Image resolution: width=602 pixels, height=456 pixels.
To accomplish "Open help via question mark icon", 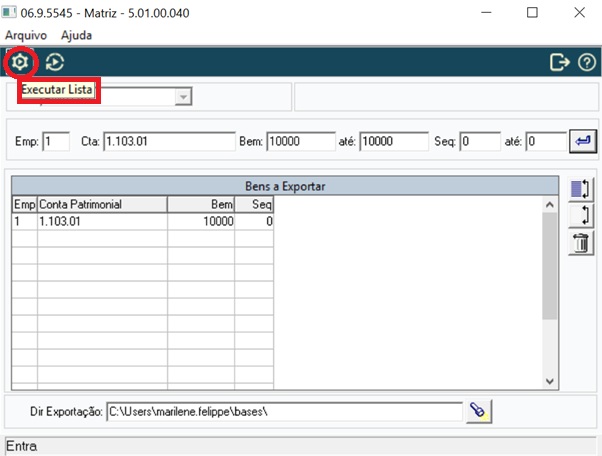I will click(587, 62).
